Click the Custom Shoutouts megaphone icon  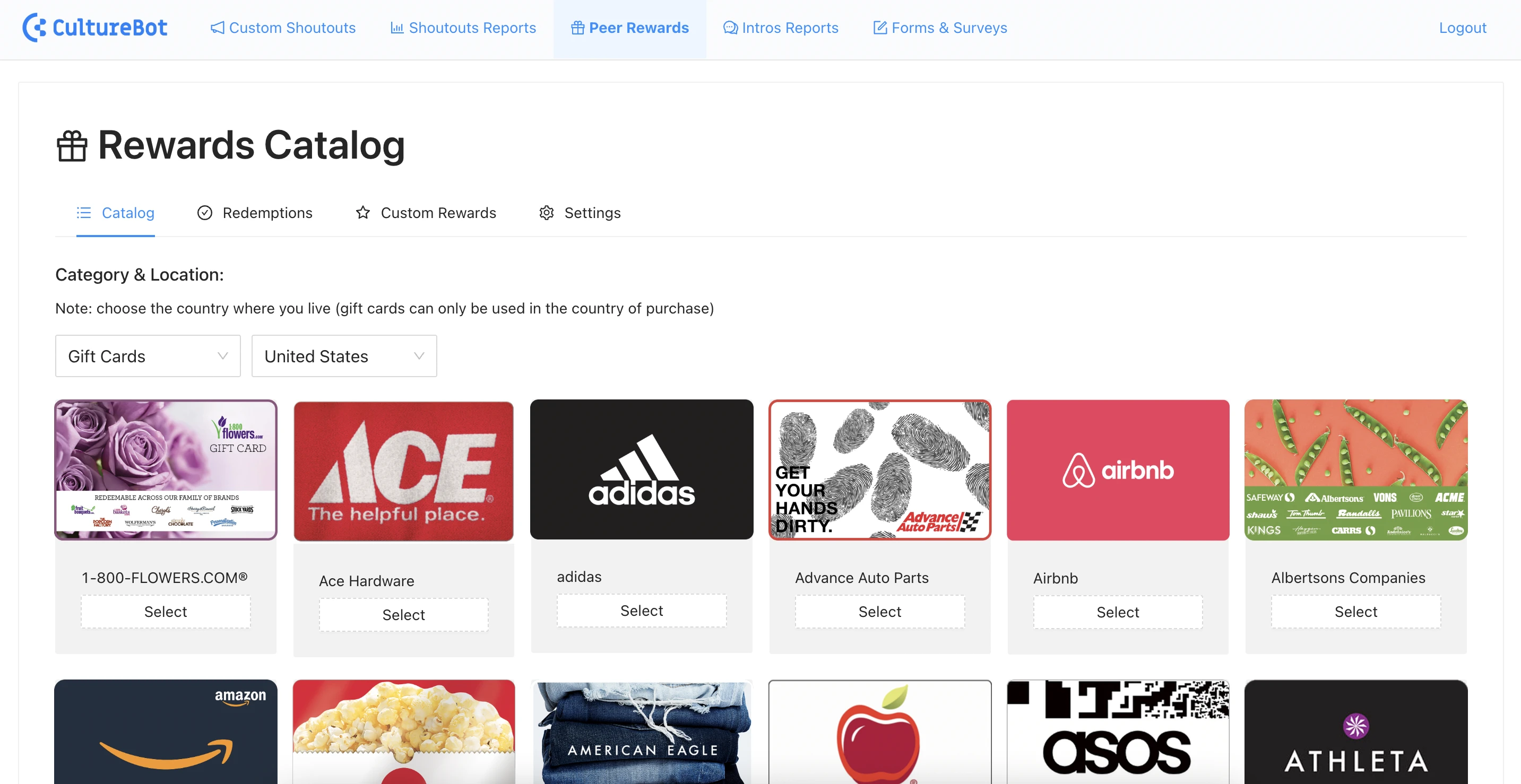pos(216,27)
